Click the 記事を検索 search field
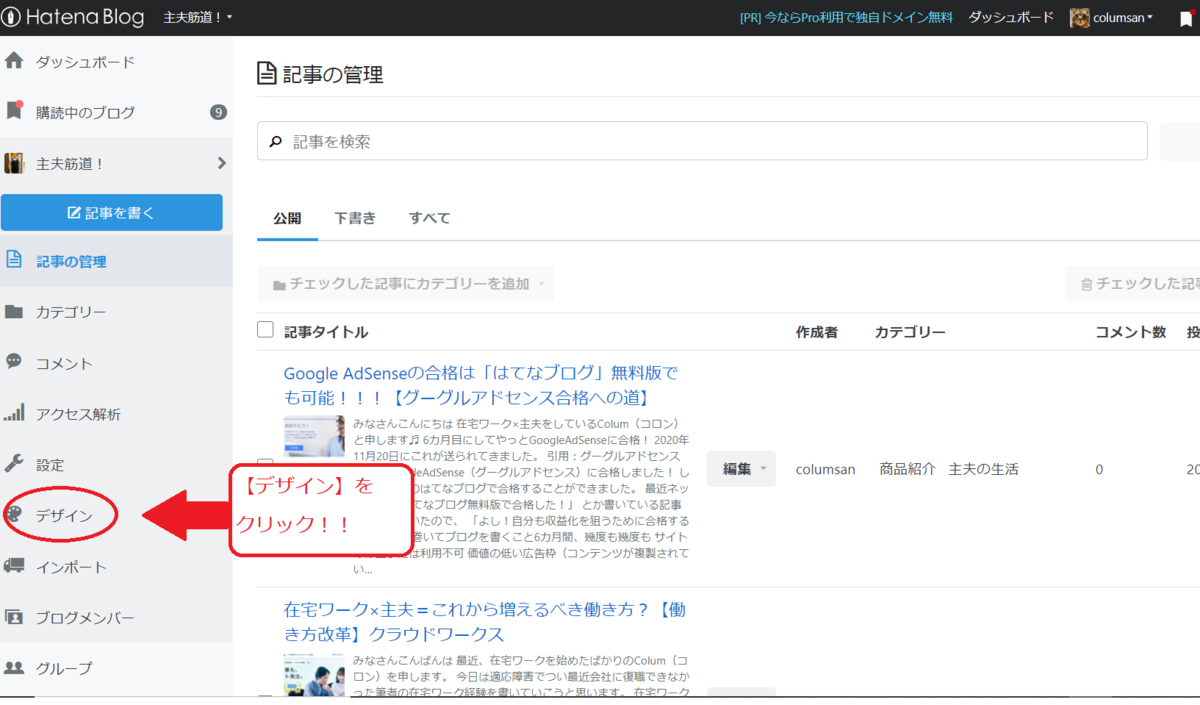The image size is (1200, 705). [702, 142]
